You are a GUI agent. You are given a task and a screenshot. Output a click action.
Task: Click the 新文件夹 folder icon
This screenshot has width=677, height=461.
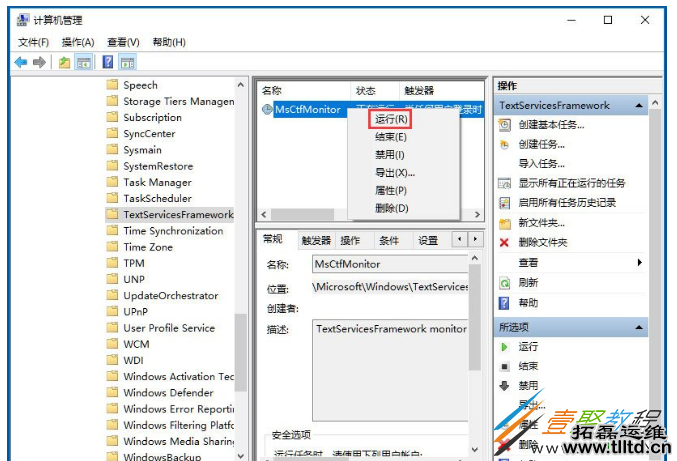[x=504, y=223]
